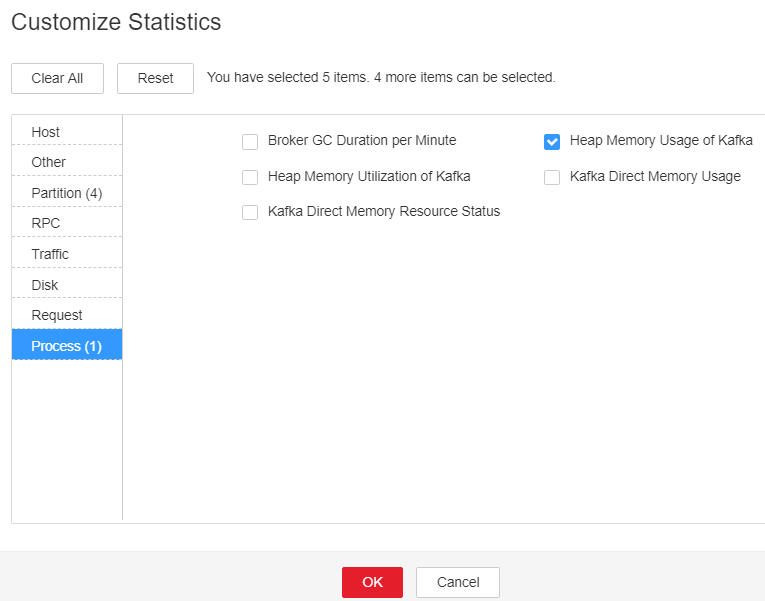765x601 pixels.
Task: Open the Request category tab
Action: 67,315
